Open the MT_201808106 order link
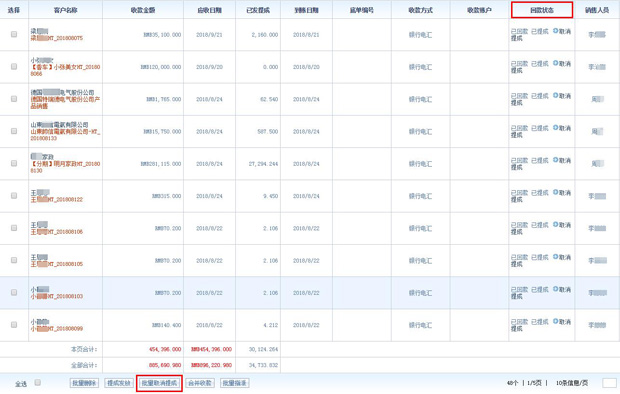Image resolution: width=620 pixels, height=394 pixels. [57, 232]
